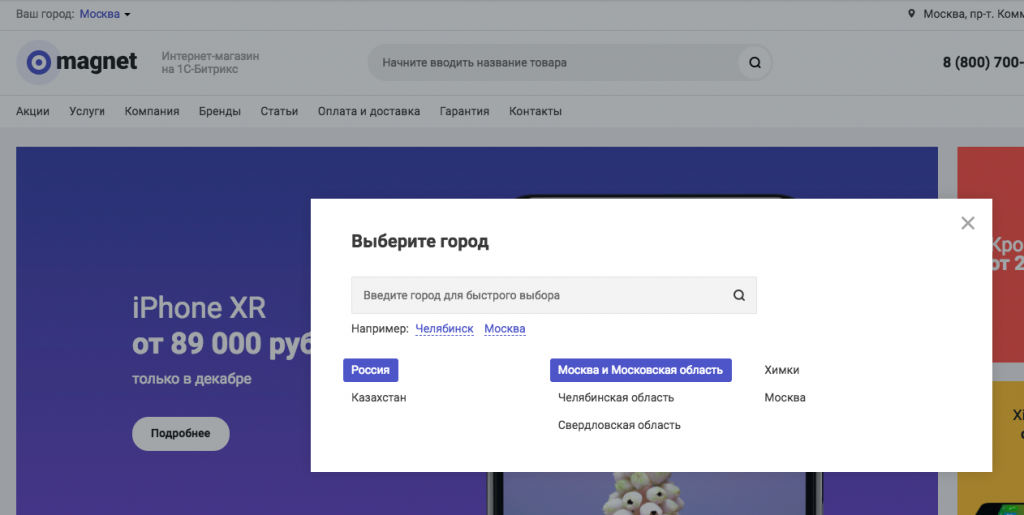Image resolution: width=1024 pixels, height=515 pixels.
Task: Focus the product name search field
Action: pos(569,63)
